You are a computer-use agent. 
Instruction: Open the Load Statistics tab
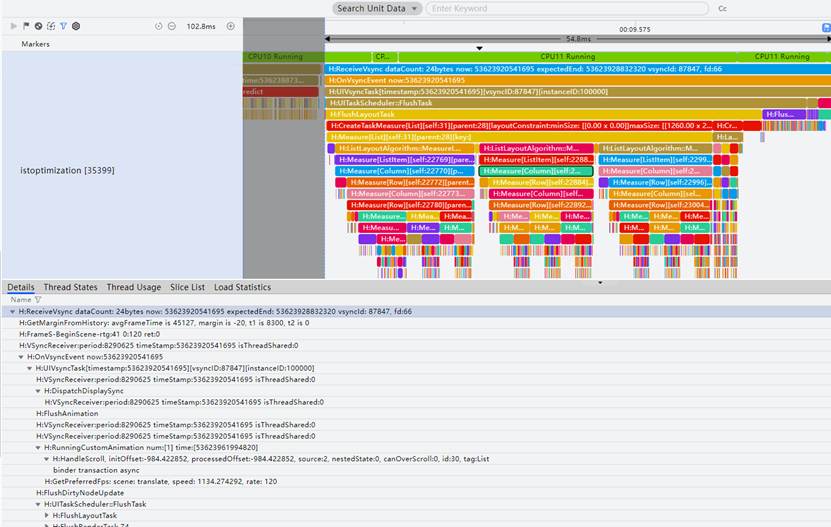click(x=242, y=287)
